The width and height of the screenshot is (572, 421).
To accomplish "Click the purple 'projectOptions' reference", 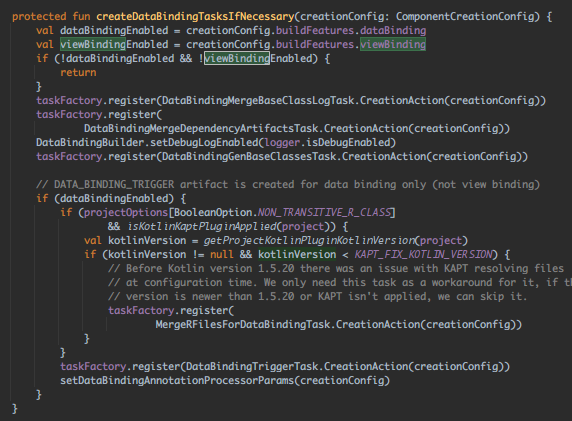I will click(x=126, y=212).
